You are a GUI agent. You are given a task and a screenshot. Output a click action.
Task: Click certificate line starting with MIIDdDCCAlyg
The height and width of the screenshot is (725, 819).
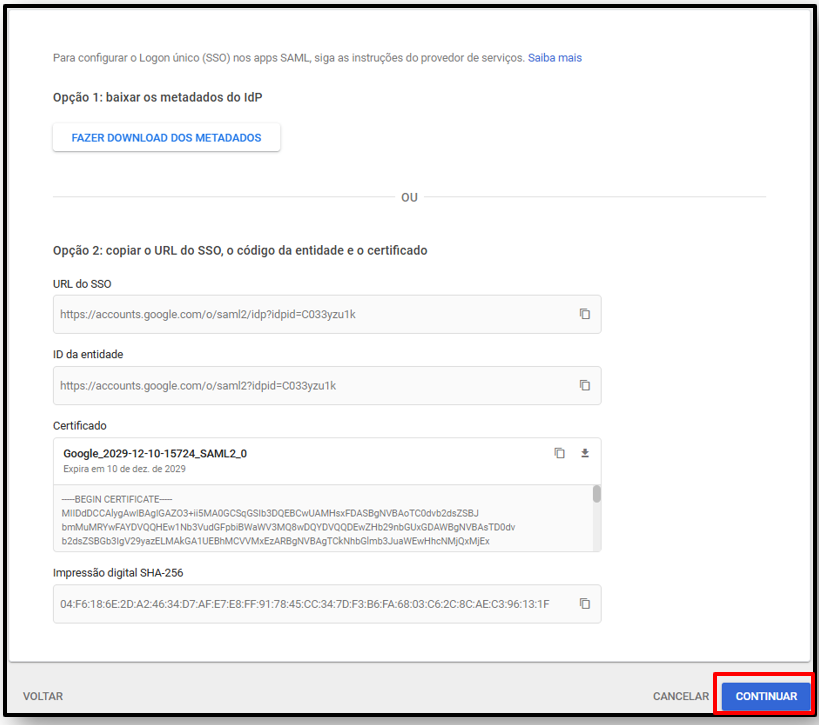click(x=270, y=513)
